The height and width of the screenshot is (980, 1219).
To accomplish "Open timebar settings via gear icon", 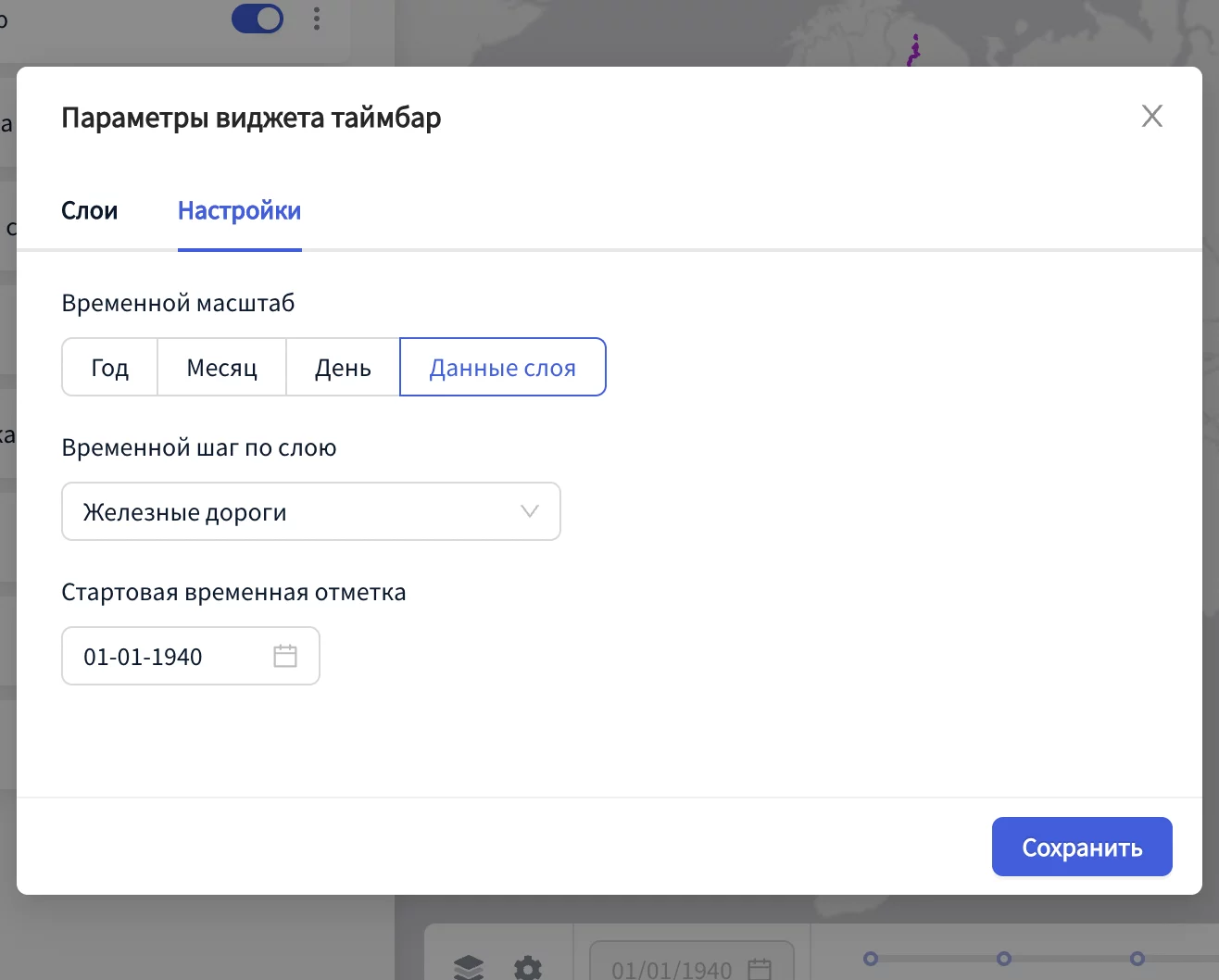I will (528, 968).
